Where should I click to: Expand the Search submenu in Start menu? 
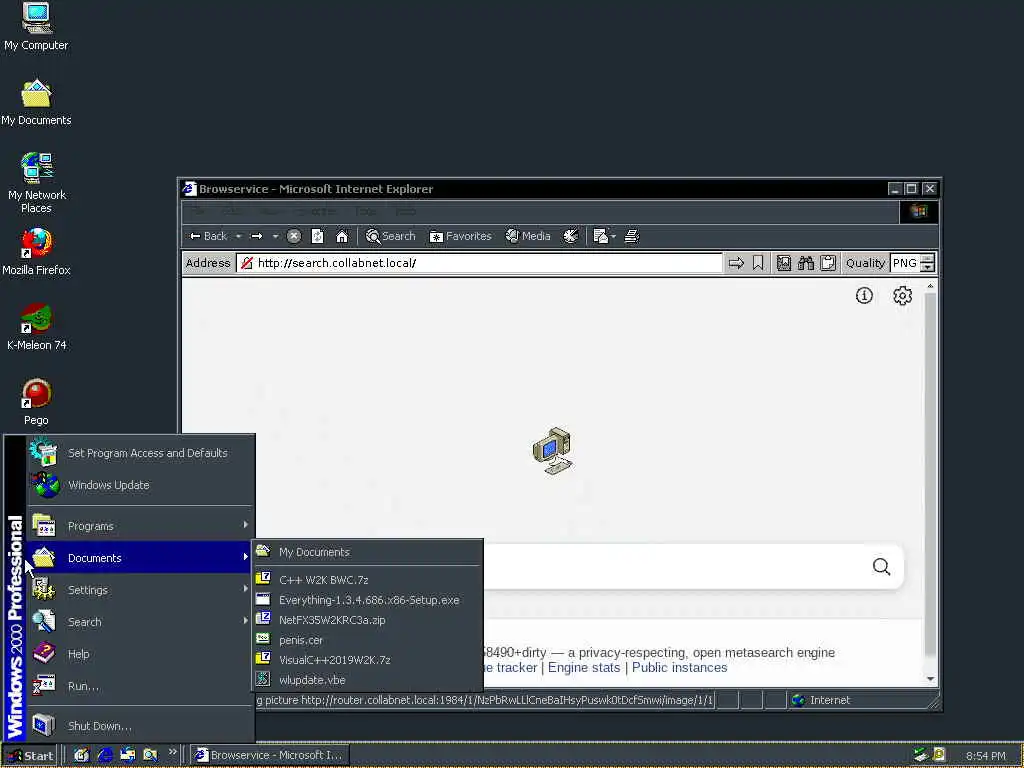140,622
